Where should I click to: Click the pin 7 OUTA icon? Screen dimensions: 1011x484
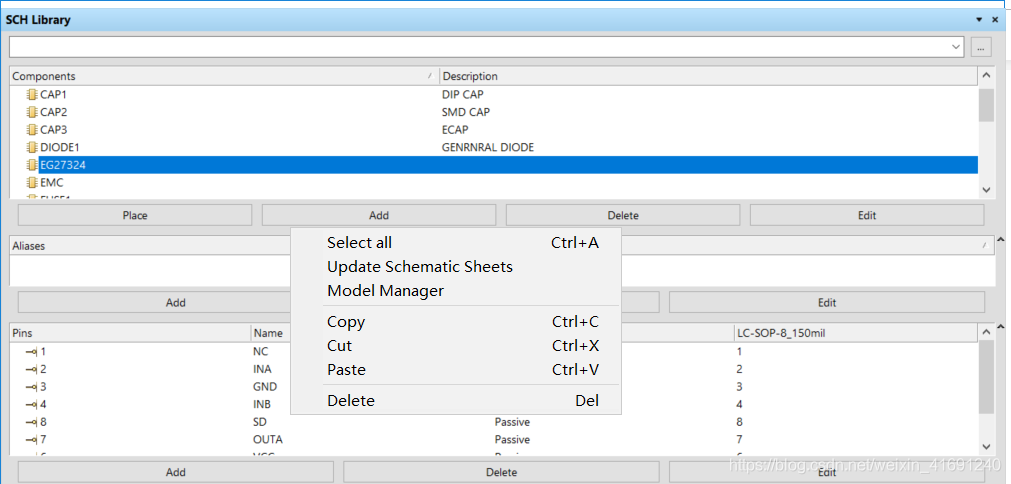coord(30,440)
